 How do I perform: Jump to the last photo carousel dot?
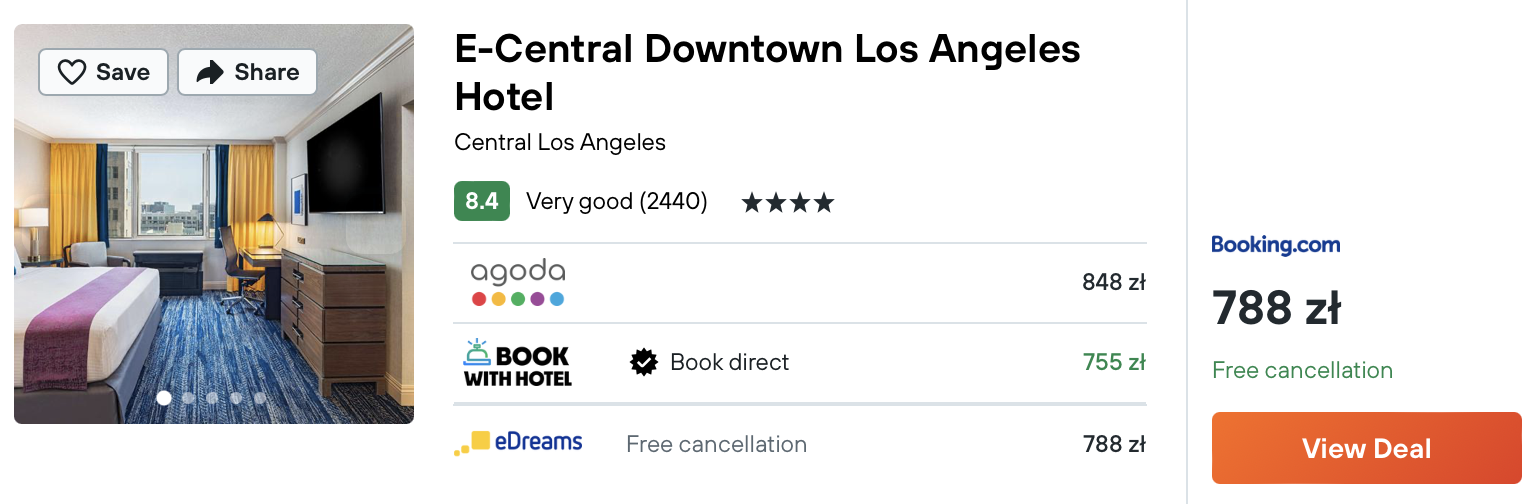[x=260, y=398]
